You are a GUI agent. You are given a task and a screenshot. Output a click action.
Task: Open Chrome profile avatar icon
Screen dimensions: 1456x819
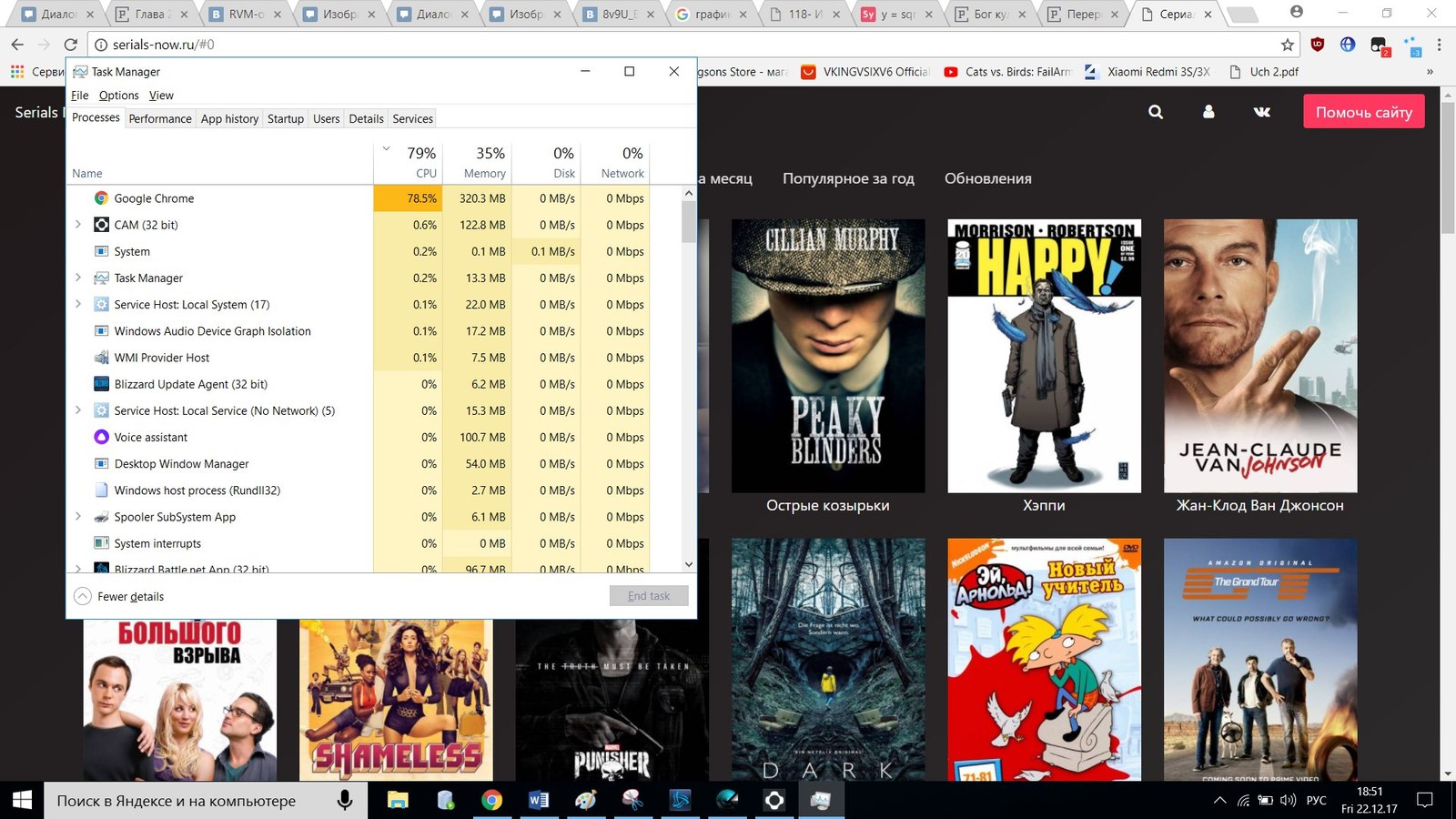(1297, 13)
